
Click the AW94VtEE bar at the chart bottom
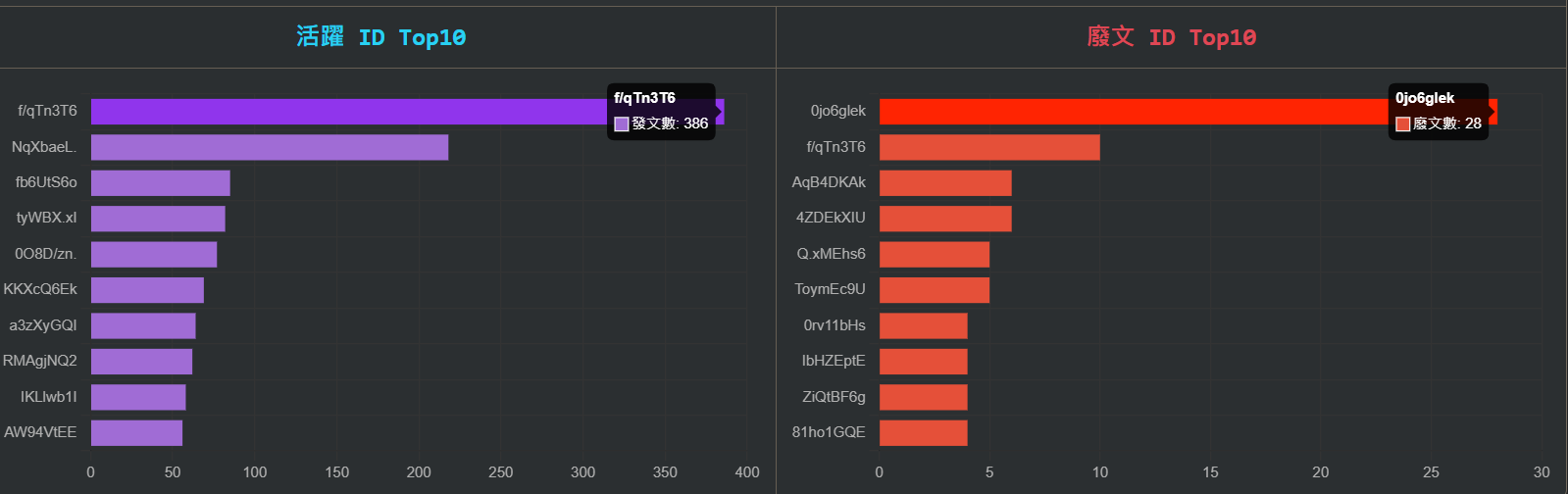136,432
